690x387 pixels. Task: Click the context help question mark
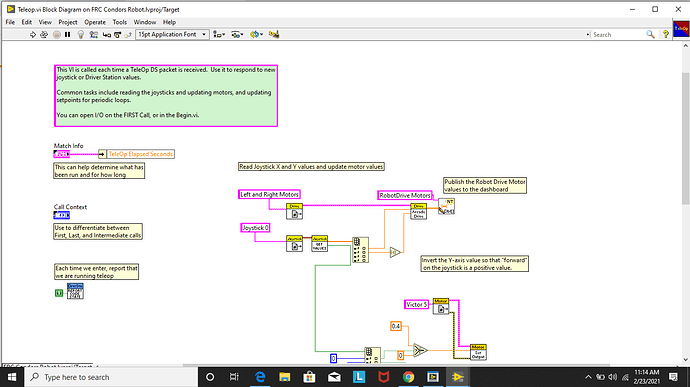666,34
